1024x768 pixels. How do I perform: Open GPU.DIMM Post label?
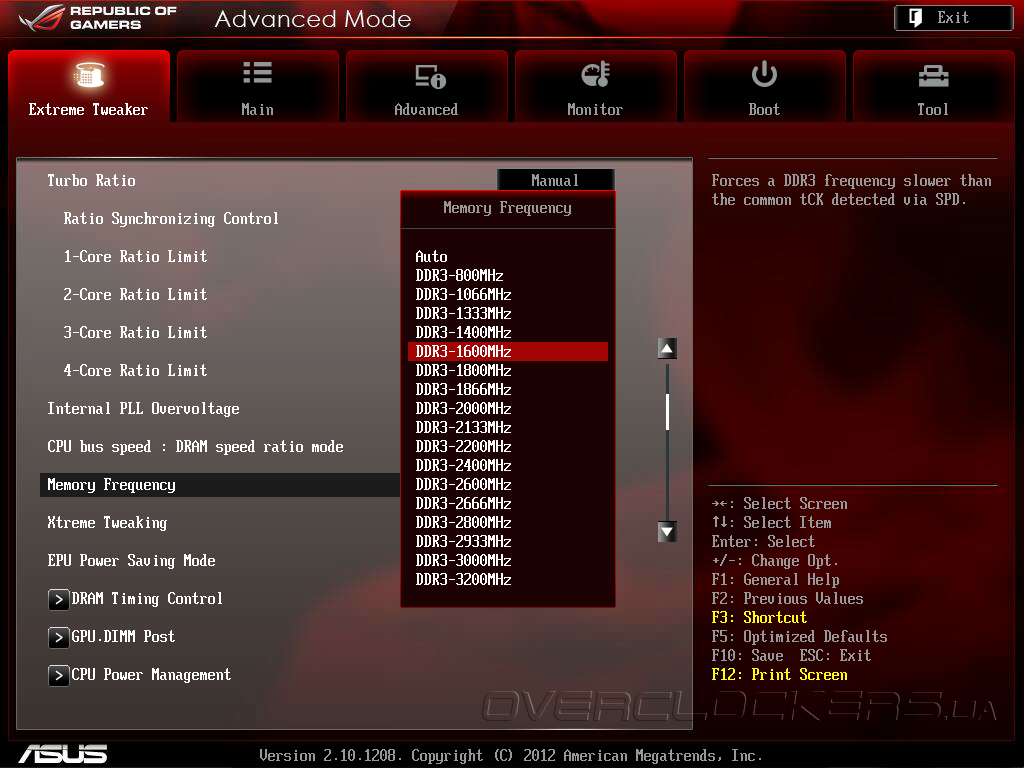[123, 637]
